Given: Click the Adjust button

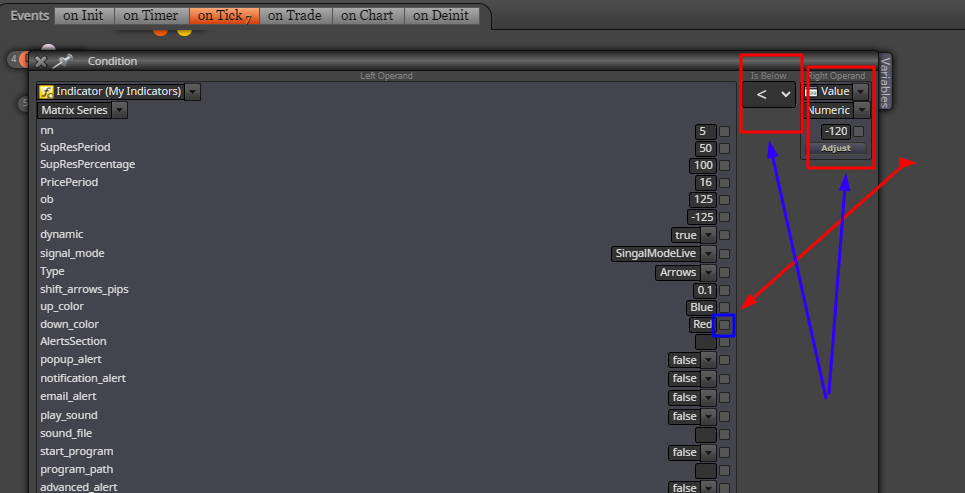Looking at the screenshot, I should [x=836, y=148].
